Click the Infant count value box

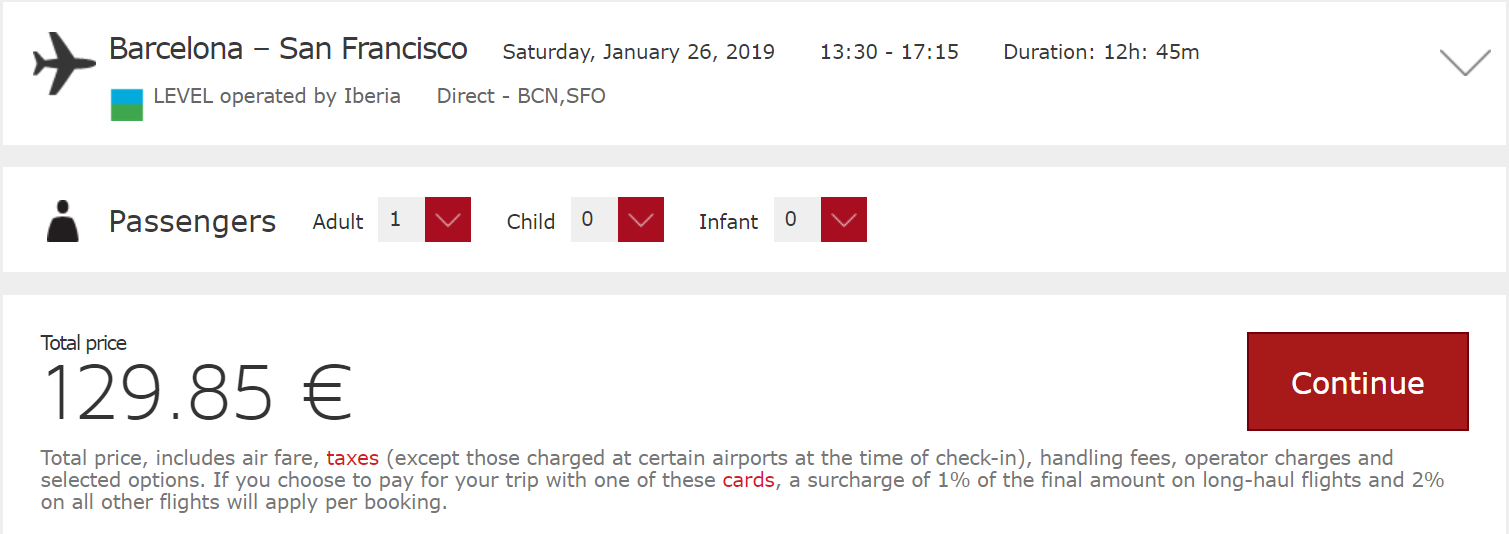tap(797, 220)
